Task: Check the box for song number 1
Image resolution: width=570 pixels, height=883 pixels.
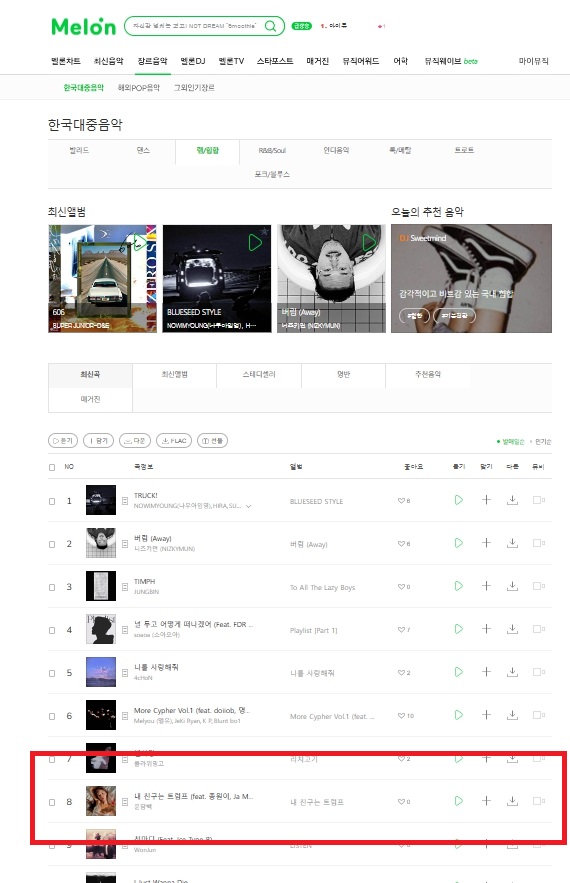Action: pos(52,501)
